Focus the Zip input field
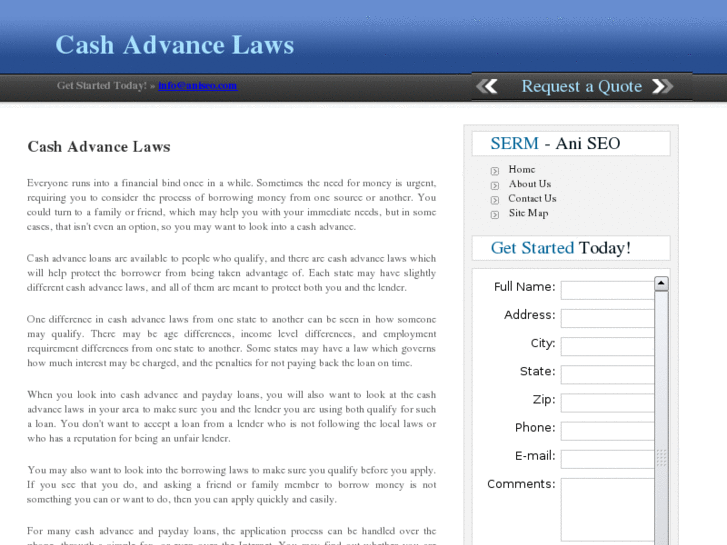 pos(607,403)
